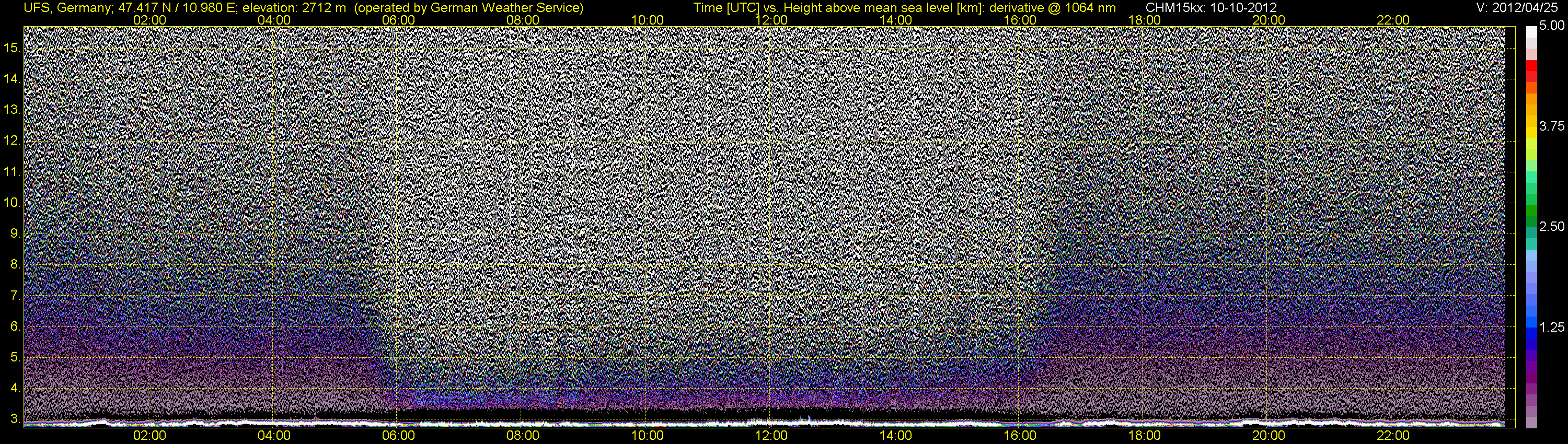Click the 12. km height axis label
Viewport: 1568px width, 444px height.
click(x=12, y=141)
